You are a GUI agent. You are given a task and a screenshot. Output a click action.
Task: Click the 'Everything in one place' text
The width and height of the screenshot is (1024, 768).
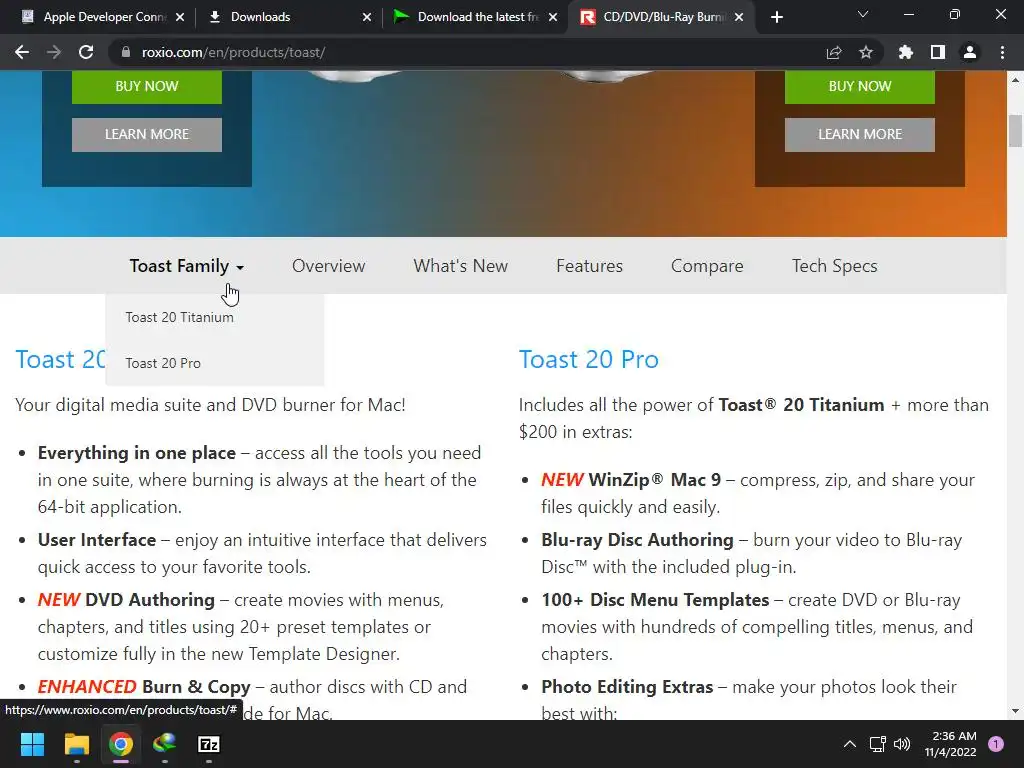pos(136,453)
